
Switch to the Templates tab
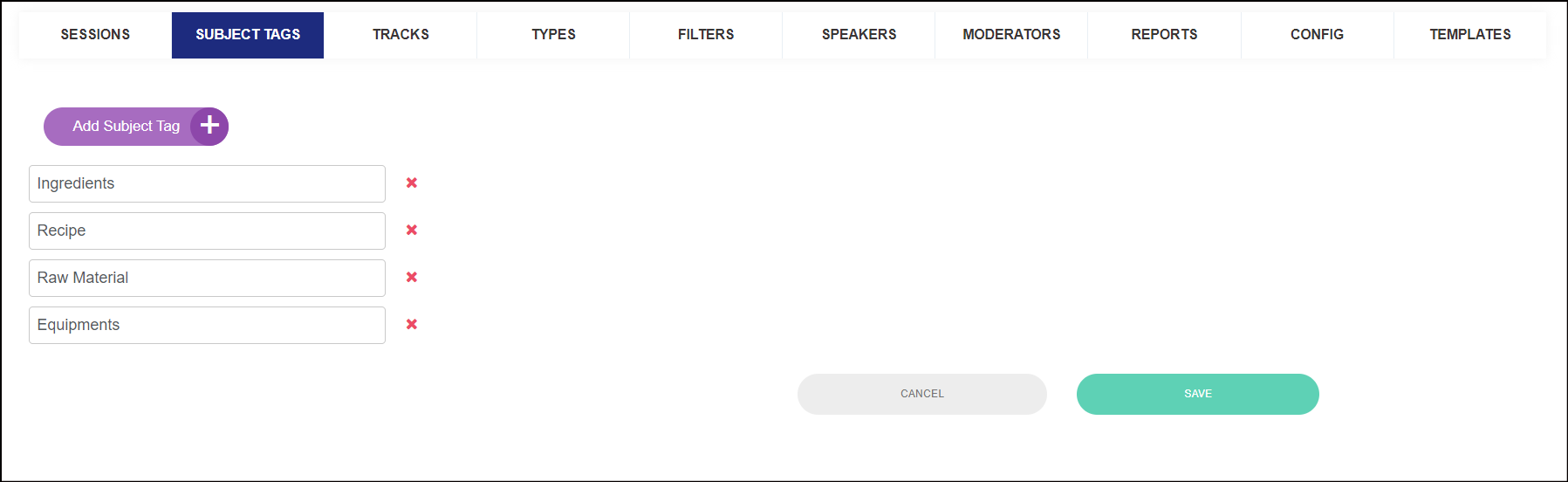click(1470, 35)
